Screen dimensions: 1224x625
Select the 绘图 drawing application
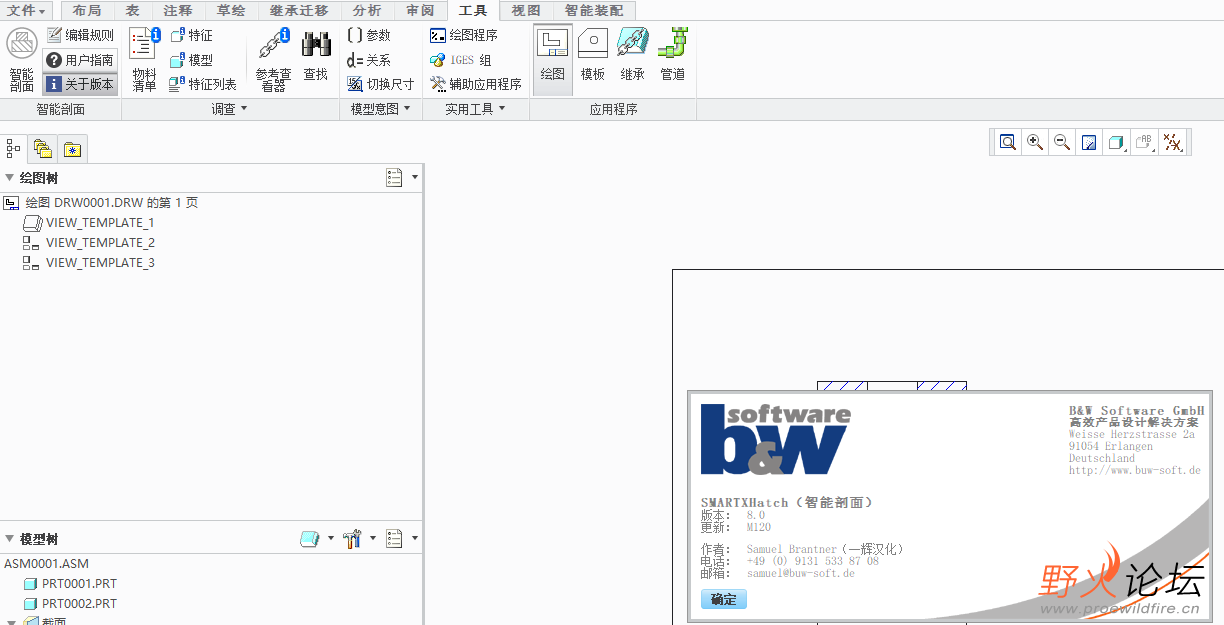(553, 59)
